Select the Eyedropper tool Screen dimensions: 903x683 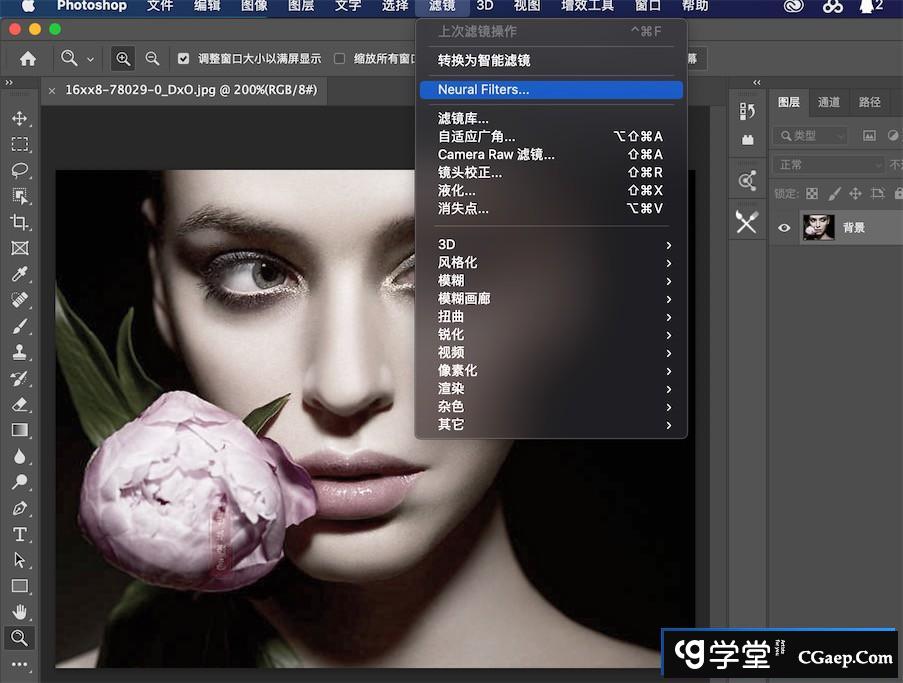pos(20,274)
